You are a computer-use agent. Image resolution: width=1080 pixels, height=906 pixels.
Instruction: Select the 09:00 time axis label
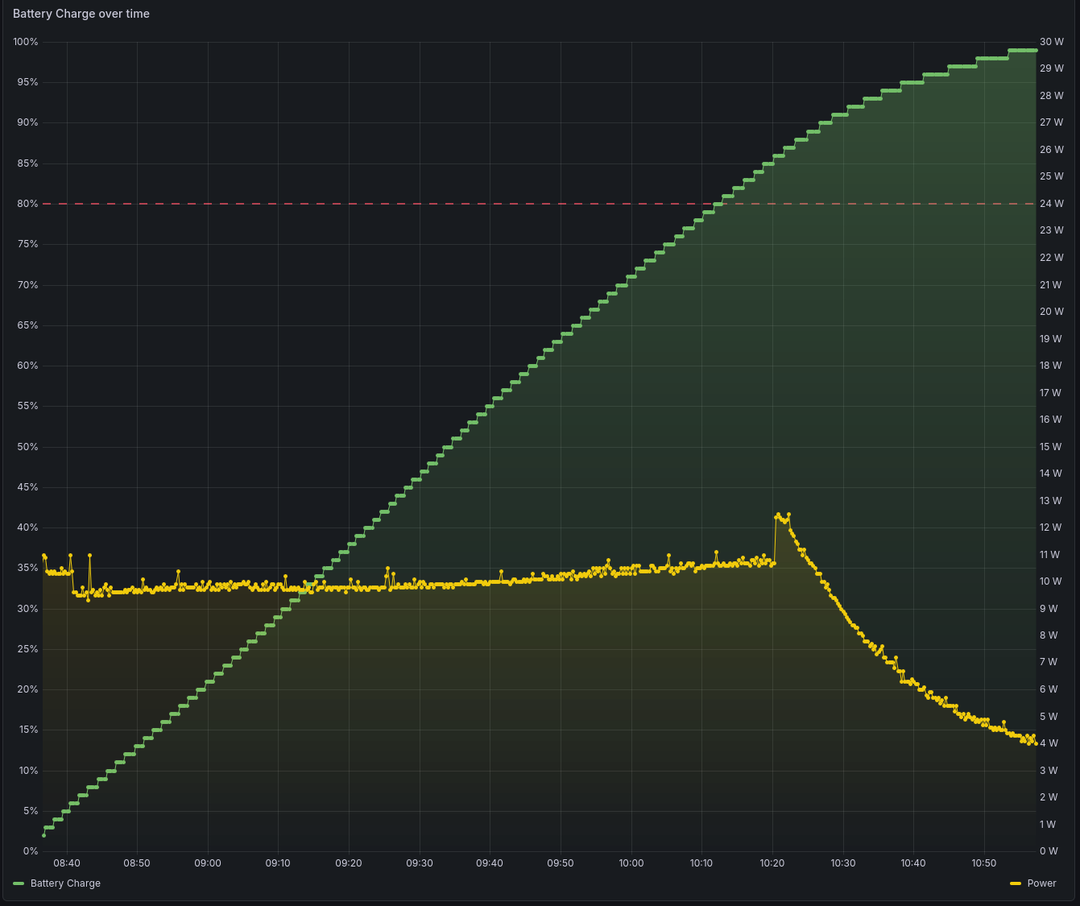(208, 863)
